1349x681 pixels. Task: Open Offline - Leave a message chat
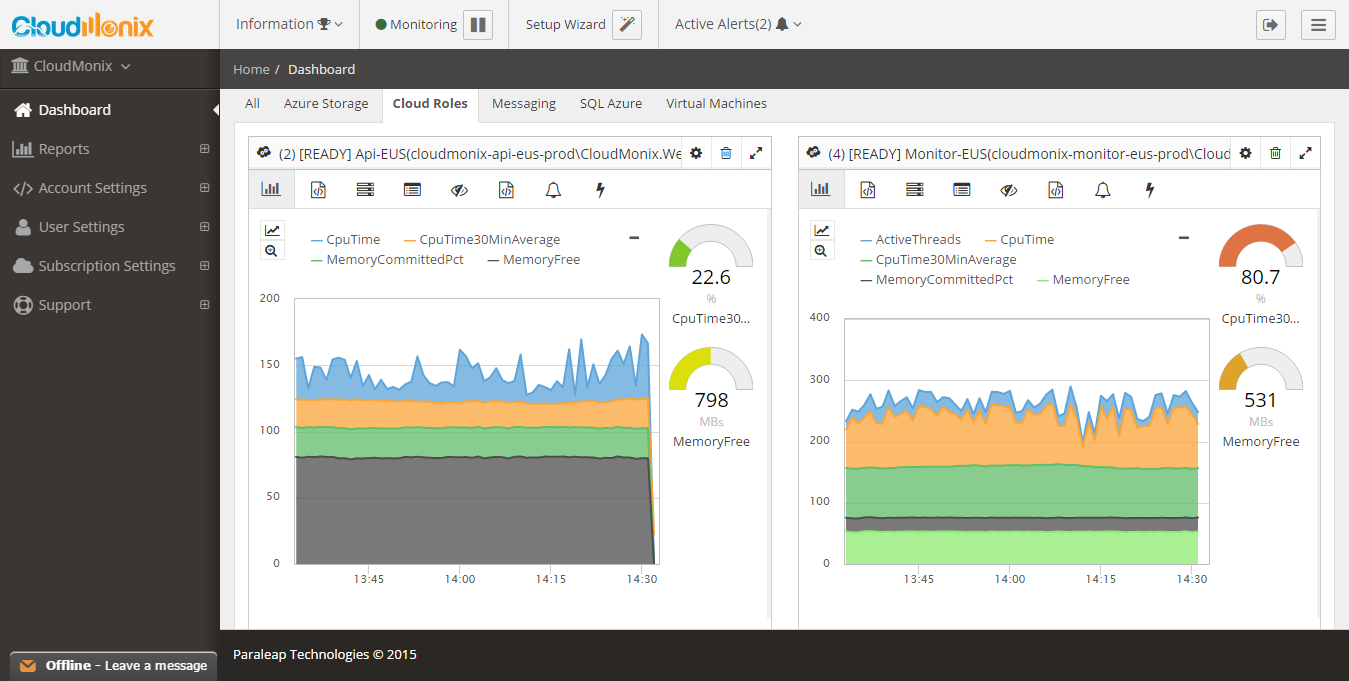click(114, 665)
